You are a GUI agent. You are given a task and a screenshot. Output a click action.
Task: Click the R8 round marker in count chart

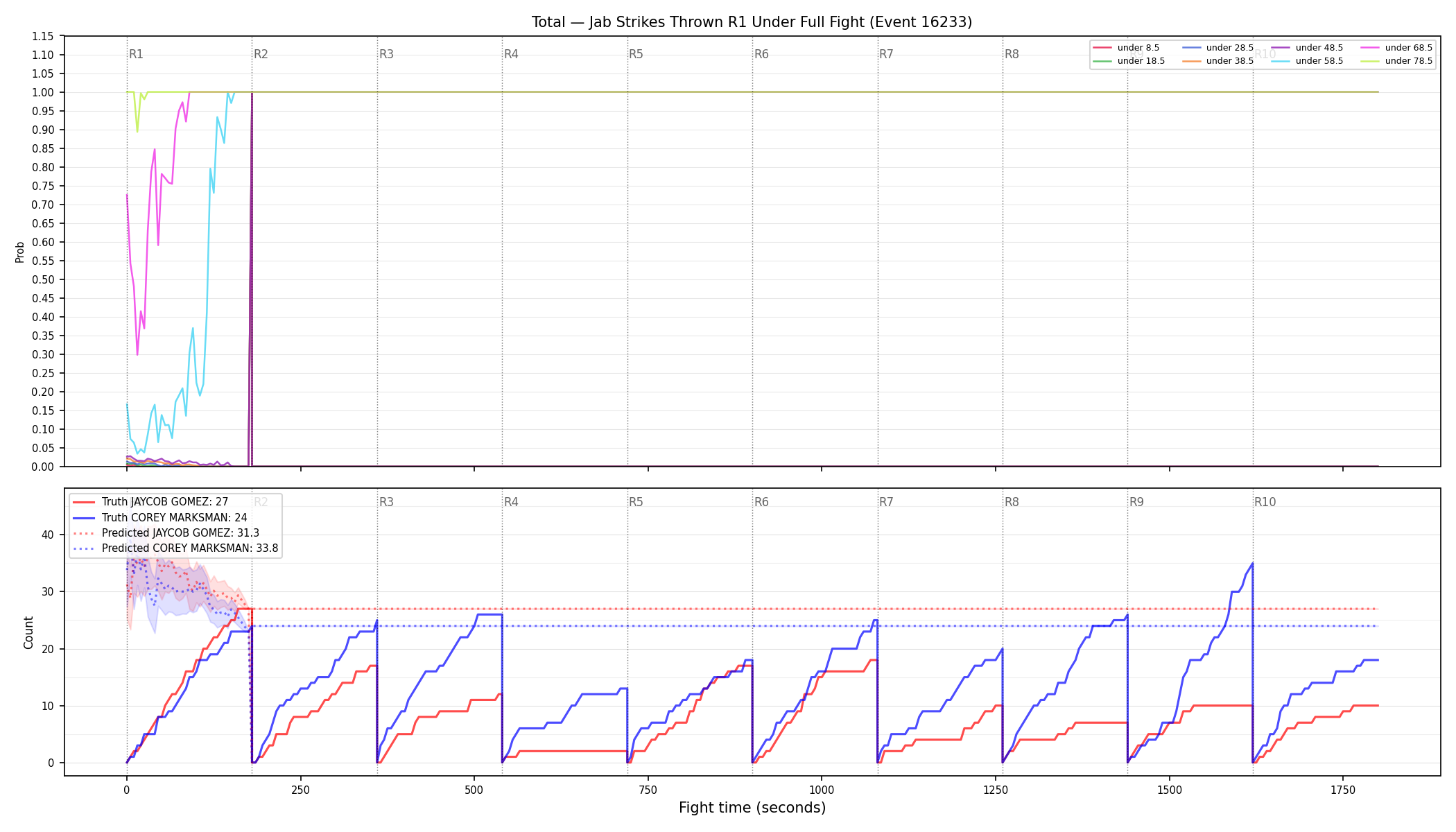click(1012, 502)
